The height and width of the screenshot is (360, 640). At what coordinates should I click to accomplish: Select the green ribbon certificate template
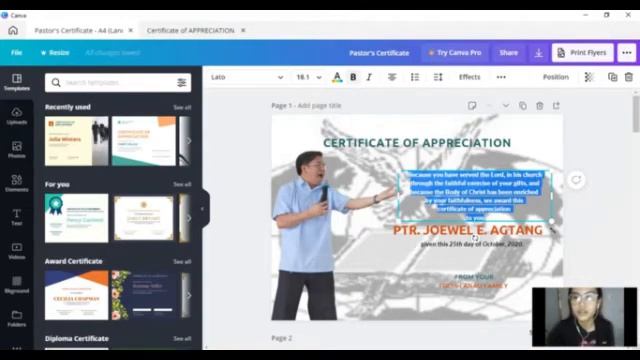click(77, 218)
